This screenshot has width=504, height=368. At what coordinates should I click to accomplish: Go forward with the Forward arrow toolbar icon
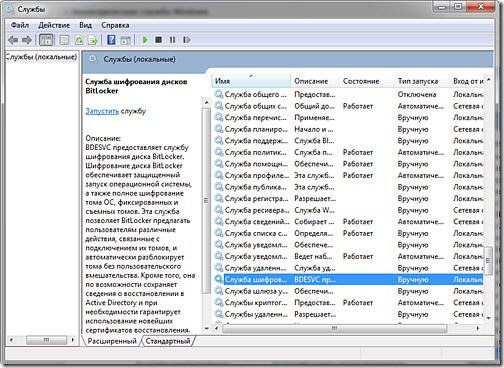(x=27, y=40)
